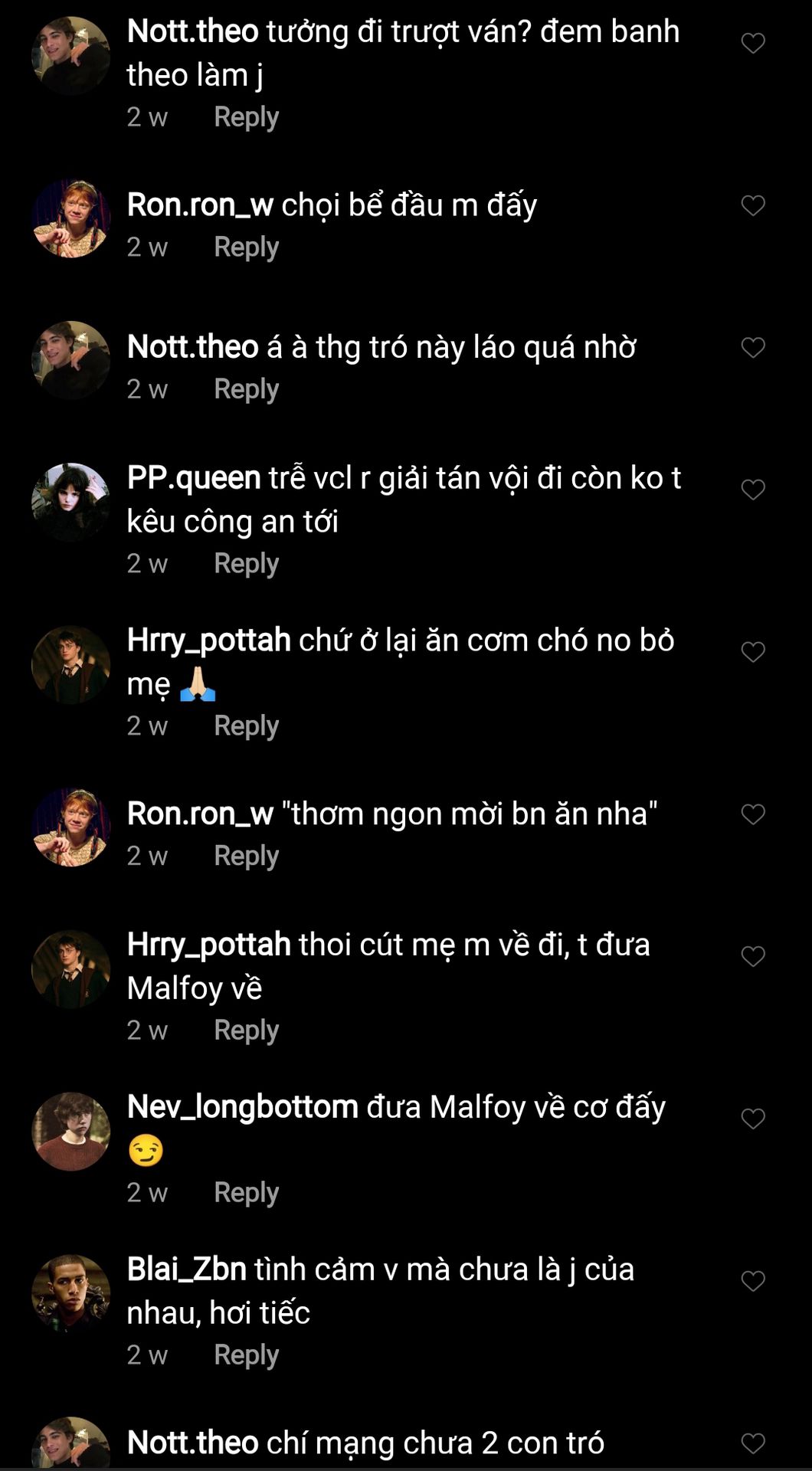Image resolution: width=812 pixels, height=1471 pixels.
Task: Open Blai_Zbn's profile picture
Action: pyautogui.click(x=70, y=1293)
